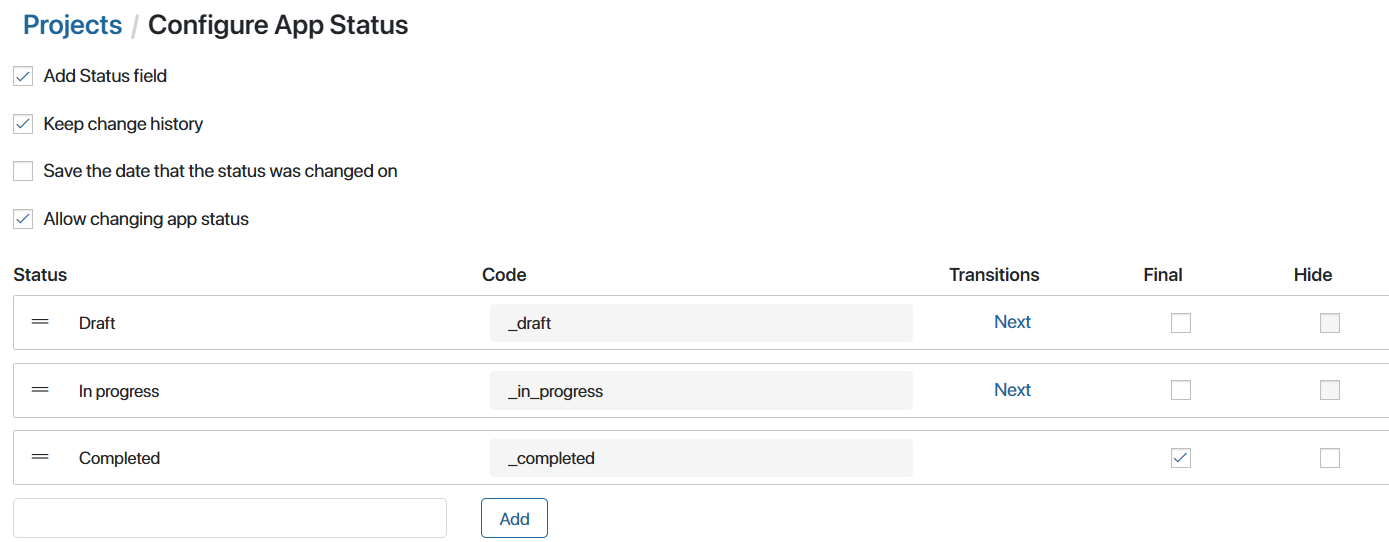The width and height of the screenshot is (1389, 542).
Task: Uncheck Final for Completed status
Action: (1181, 458)
